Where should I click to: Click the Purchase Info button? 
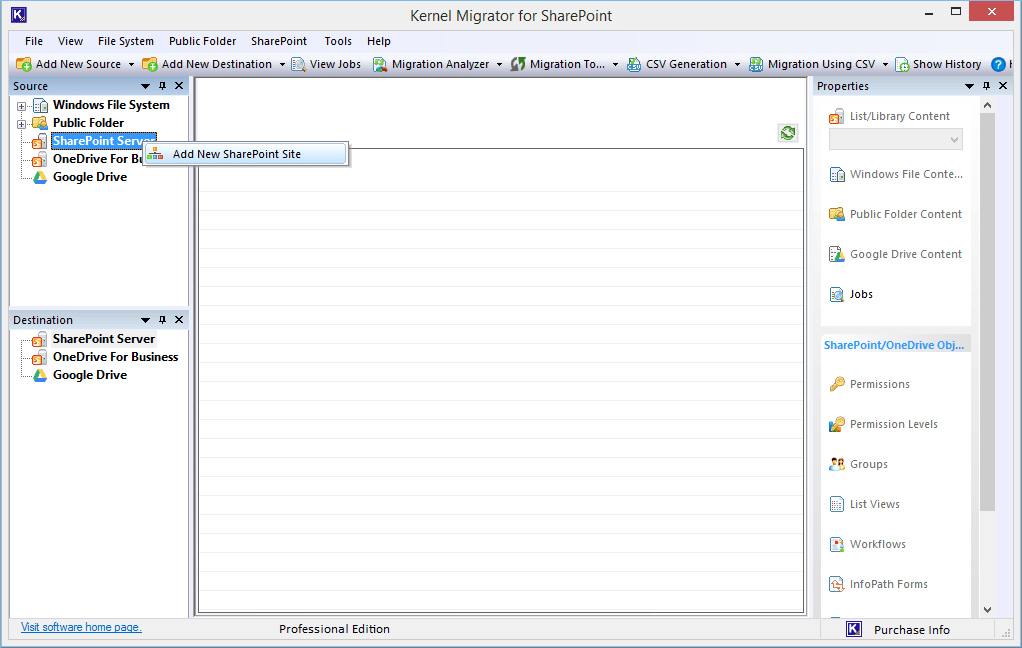pos(912,630)
